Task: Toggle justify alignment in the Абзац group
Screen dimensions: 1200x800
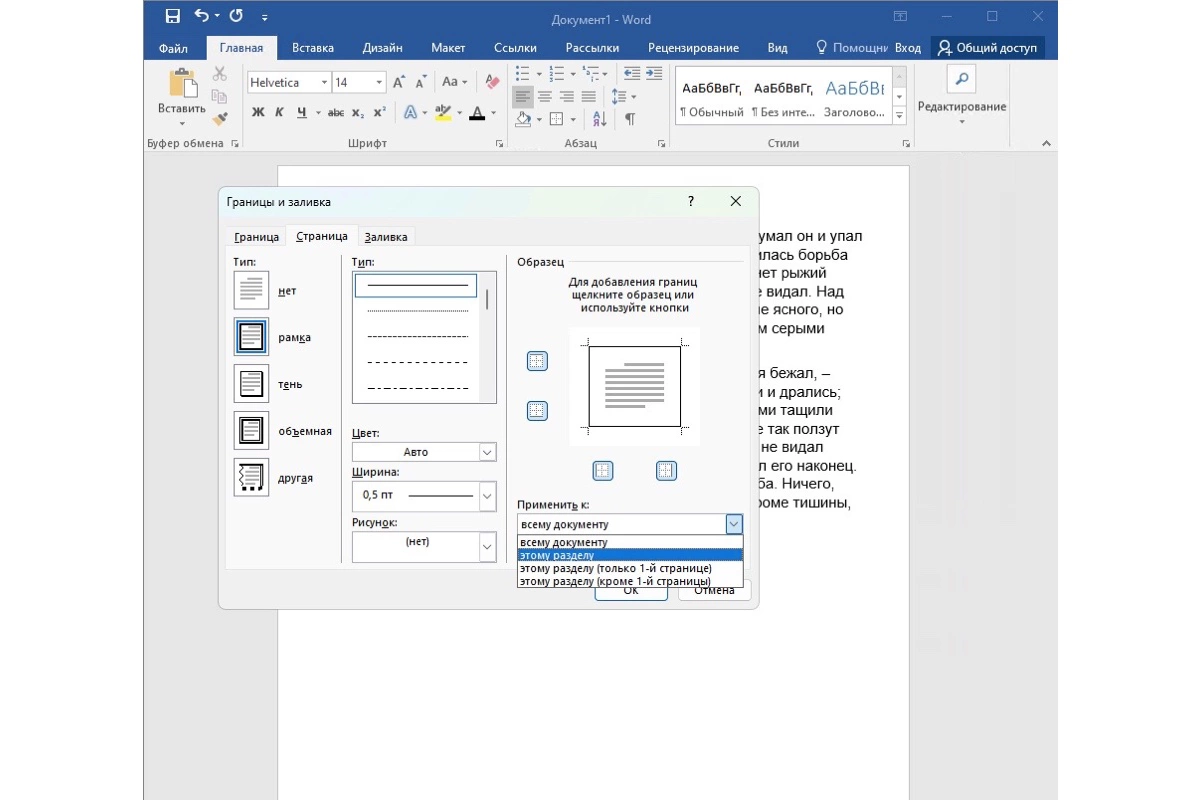Action: pyautogui.click(x=589, y=97)
